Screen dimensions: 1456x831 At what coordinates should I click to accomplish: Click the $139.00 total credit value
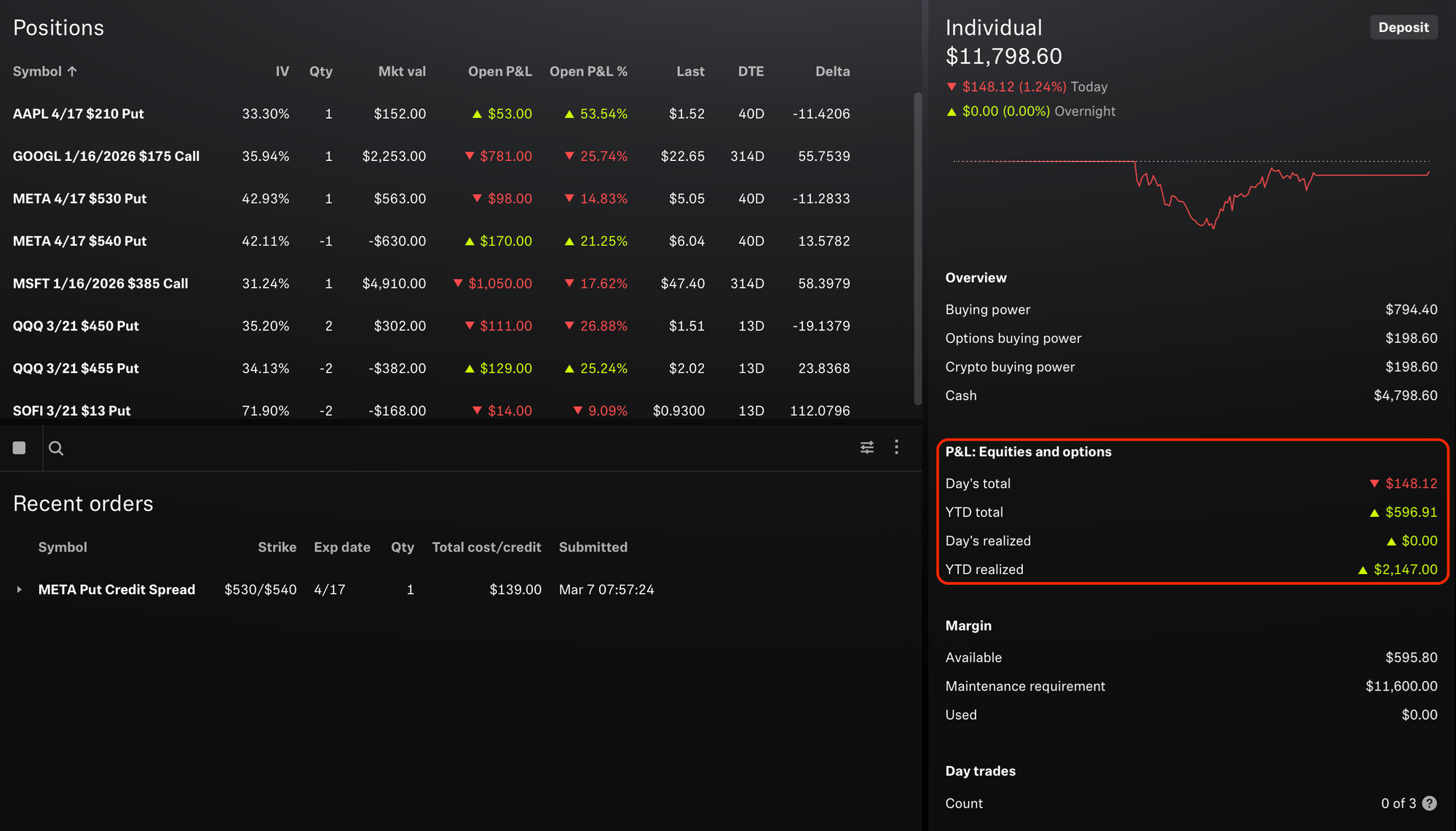[x=515, y=590]
